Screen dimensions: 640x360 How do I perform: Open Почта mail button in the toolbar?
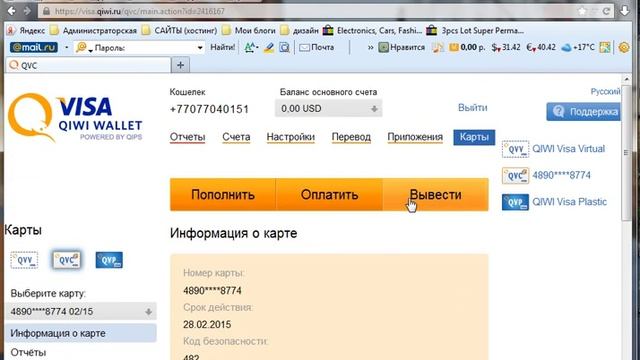click(317, 47)
